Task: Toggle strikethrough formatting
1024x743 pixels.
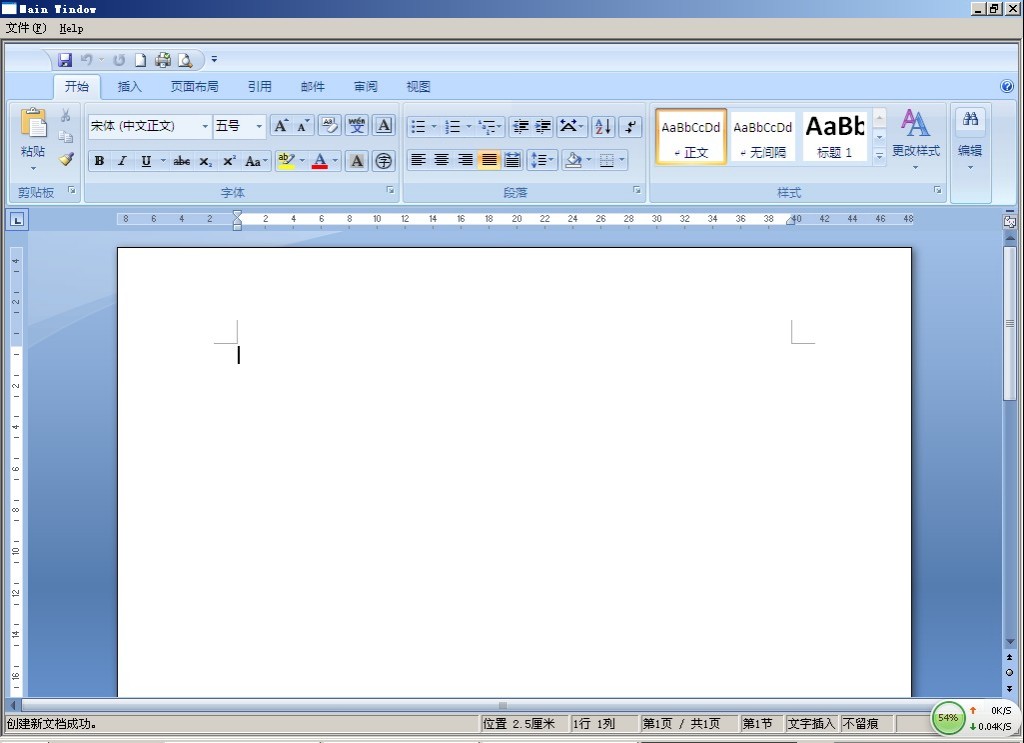Action: [x=181, y=161]
